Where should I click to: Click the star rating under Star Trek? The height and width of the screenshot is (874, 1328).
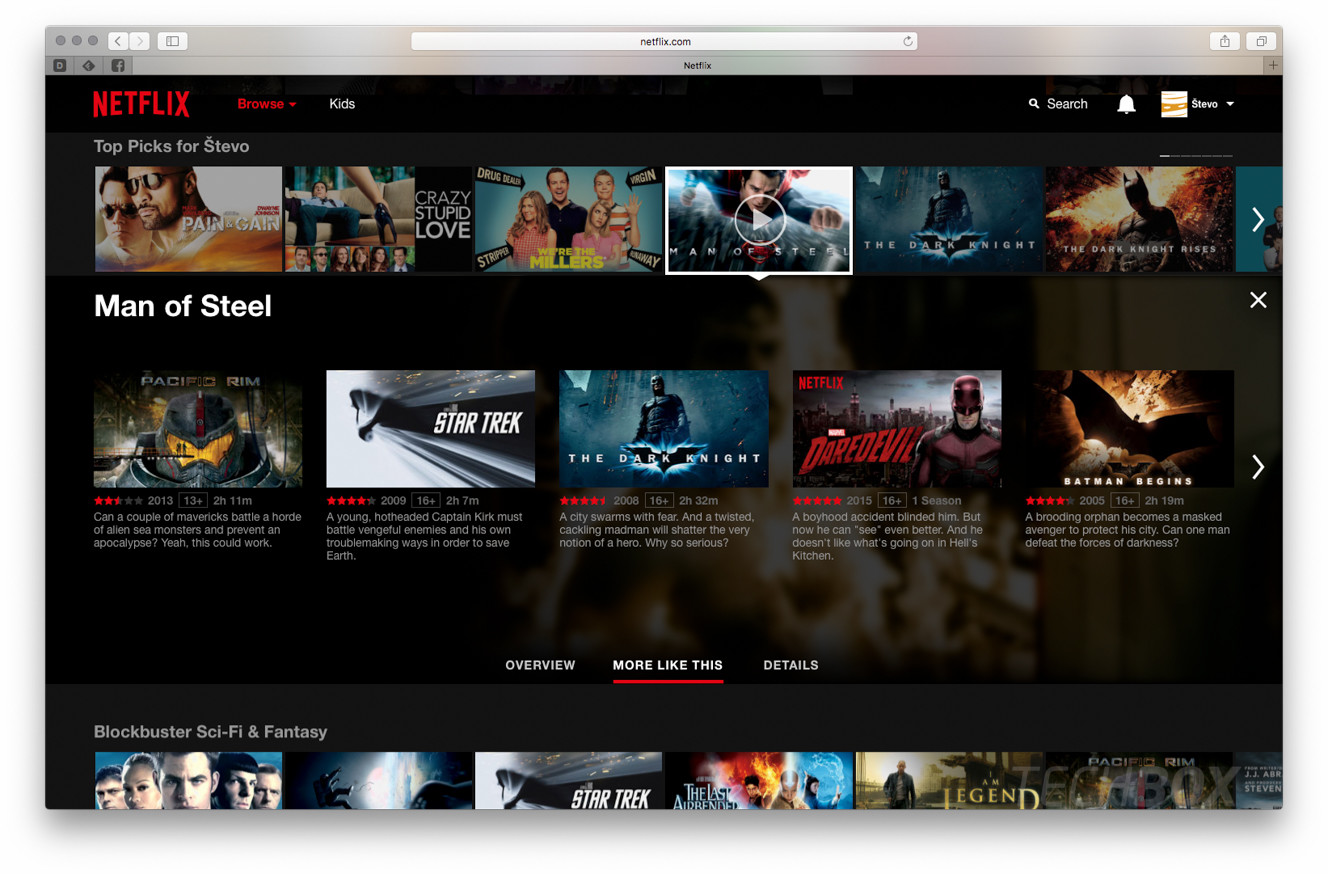click(352, 500)
